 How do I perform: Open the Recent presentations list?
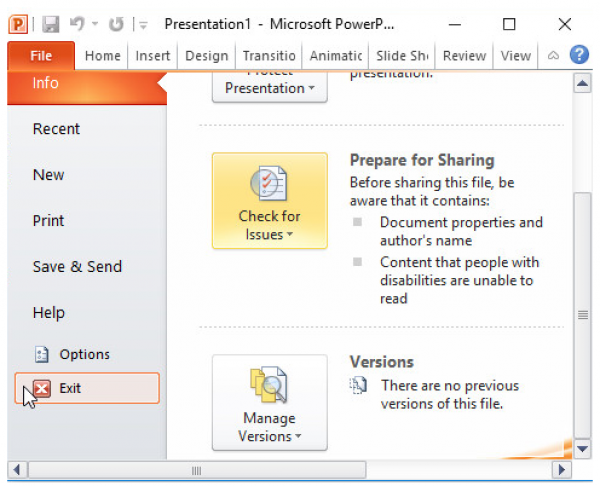(56, 129)
